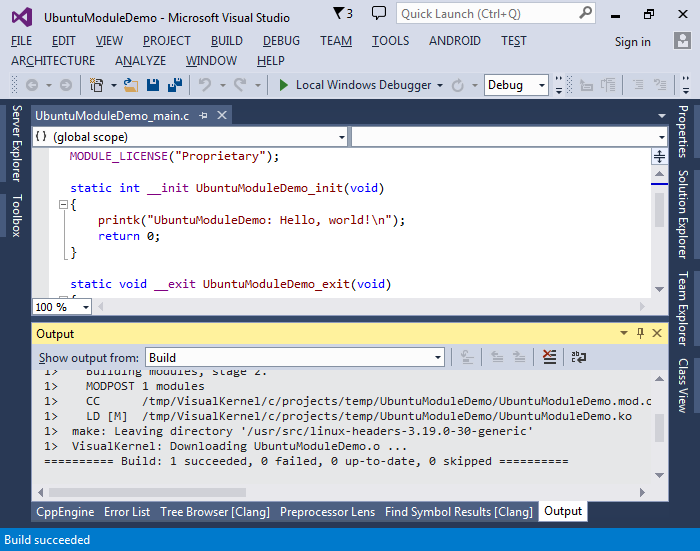
Task: Close the UbuntuModuleDemo_main.c tab
Action: coord(221,115)
